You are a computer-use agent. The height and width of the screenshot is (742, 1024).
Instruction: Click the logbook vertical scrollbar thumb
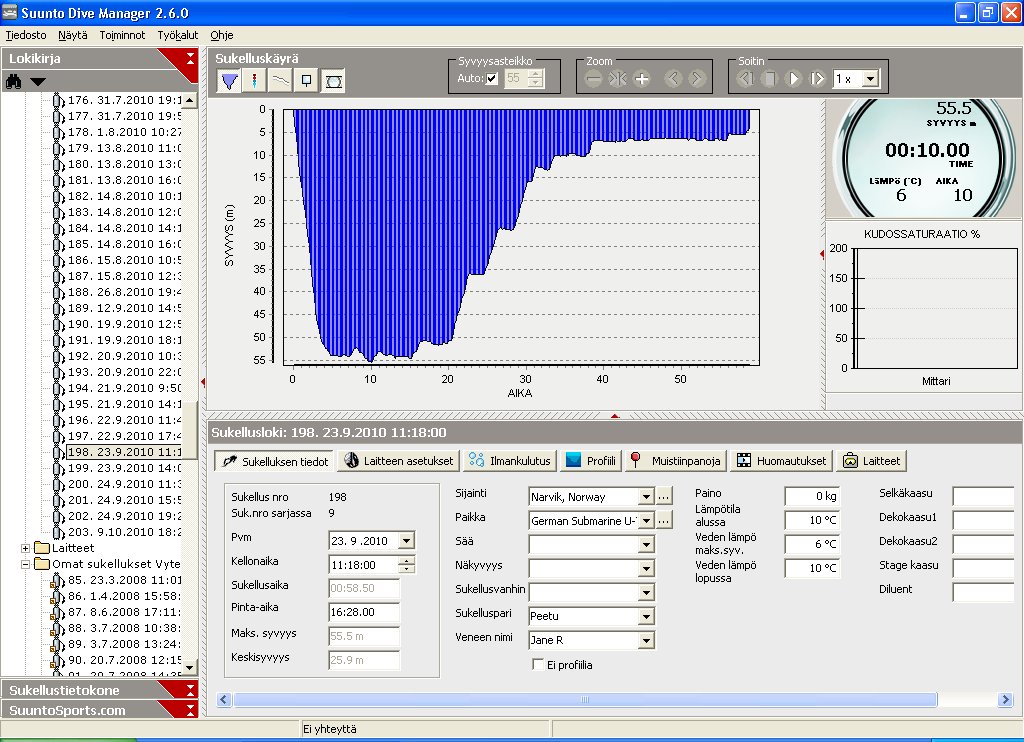[x=189, y=428]
